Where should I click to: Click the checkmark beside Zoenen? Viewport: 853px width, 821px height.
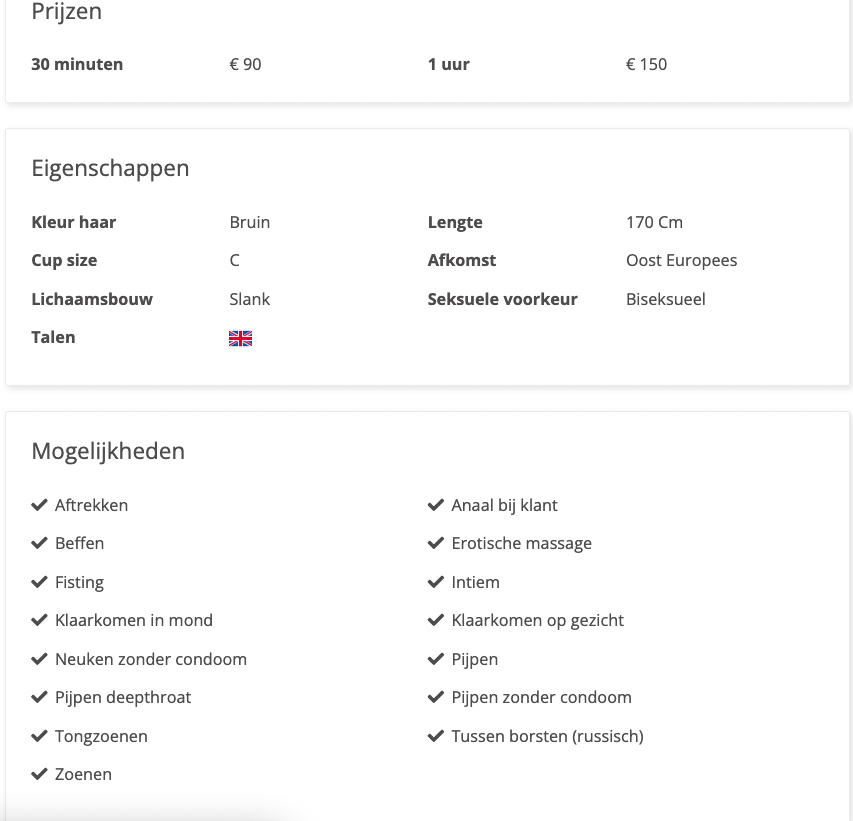pos(39,774)
